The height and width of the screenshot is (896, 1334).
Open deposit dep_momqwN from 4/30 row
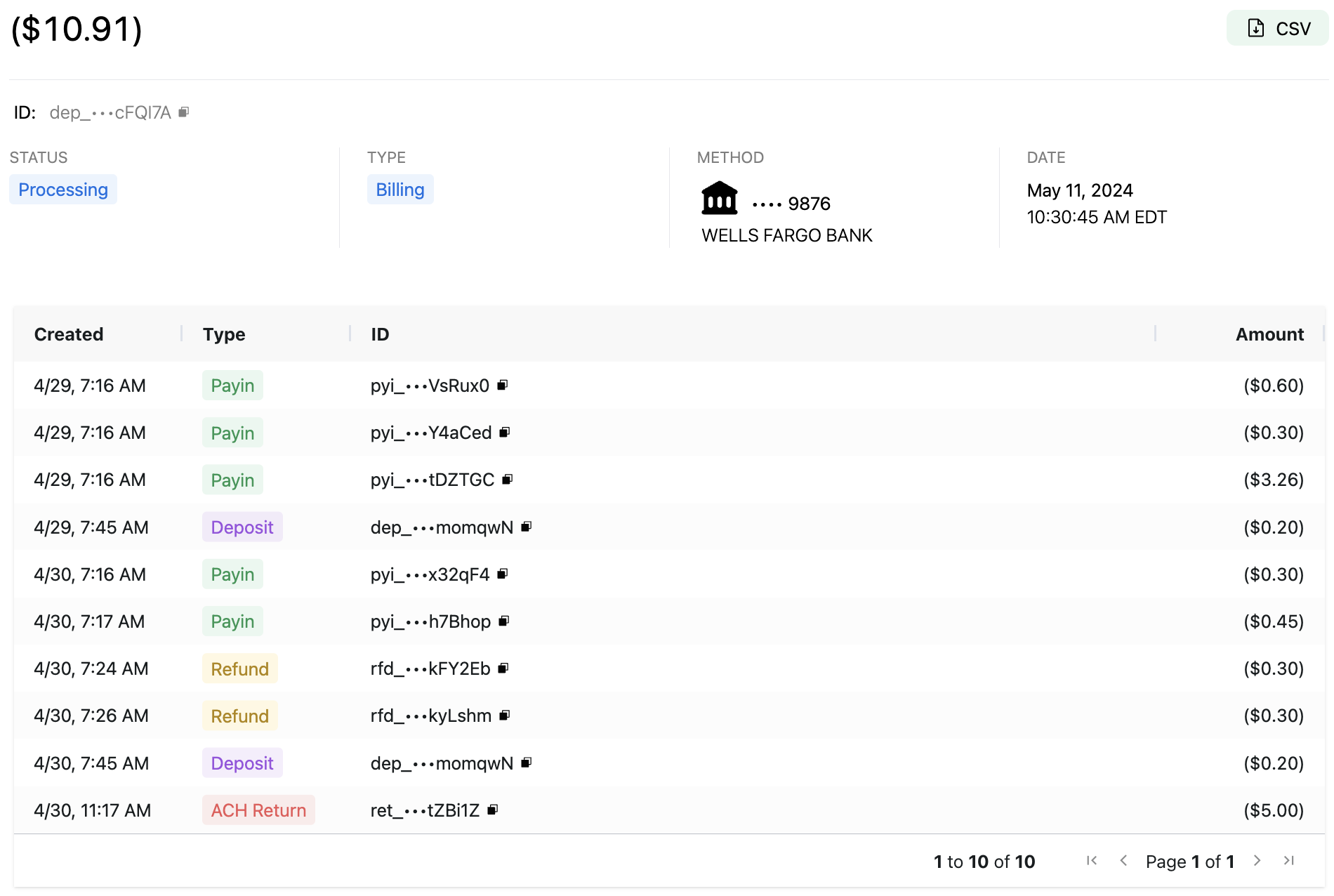tap(442, 763)
